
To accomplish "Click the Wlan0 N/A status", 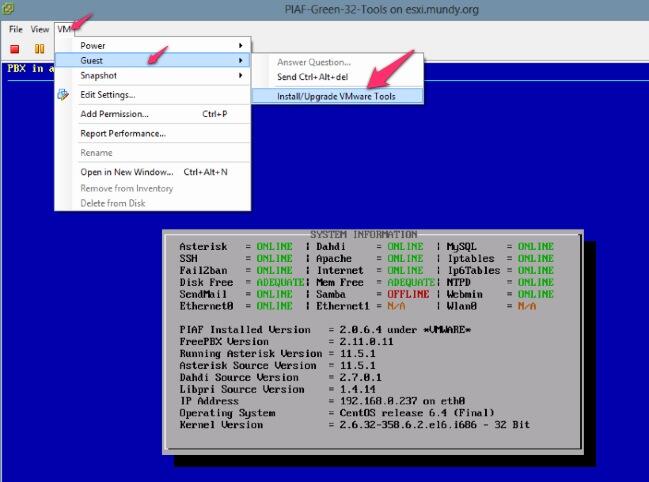I will (x=526, y=306).
